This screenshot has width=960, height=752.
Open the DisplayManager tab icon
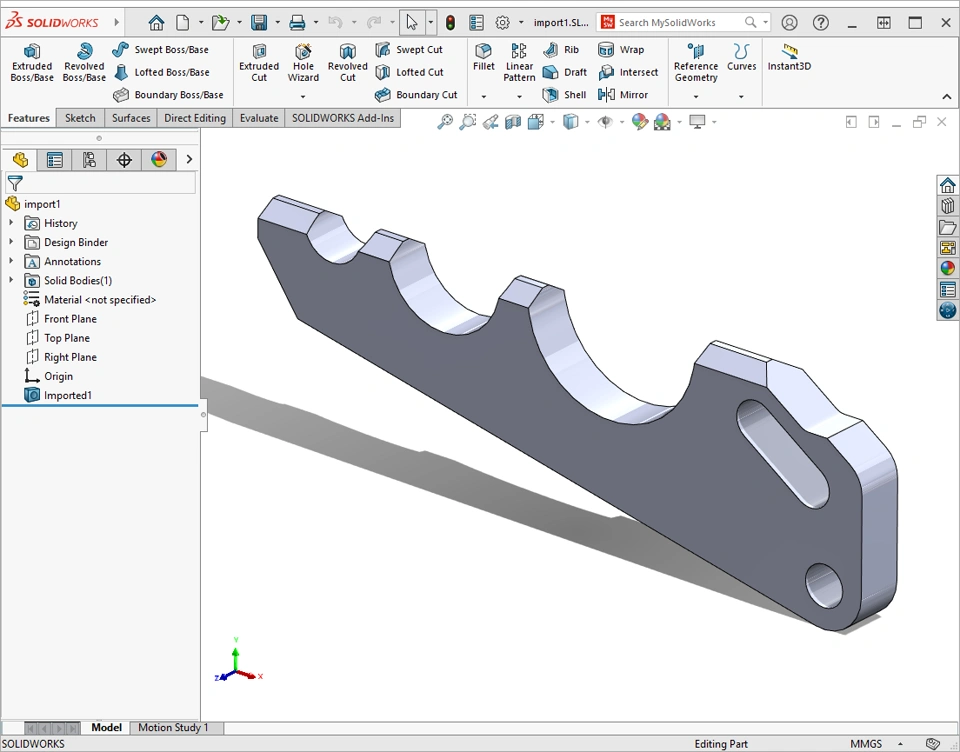pos(159,160)
